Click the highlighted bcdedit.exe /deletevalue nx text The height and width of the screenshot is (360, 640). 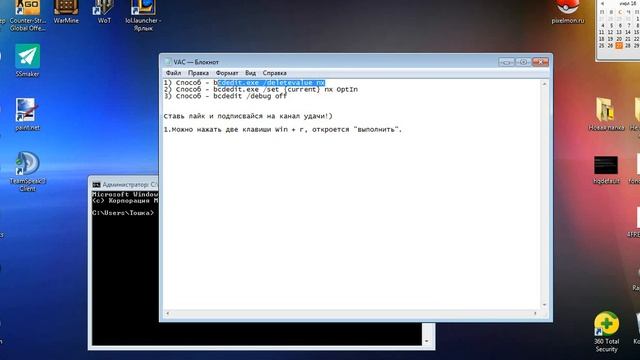(271, 82)
